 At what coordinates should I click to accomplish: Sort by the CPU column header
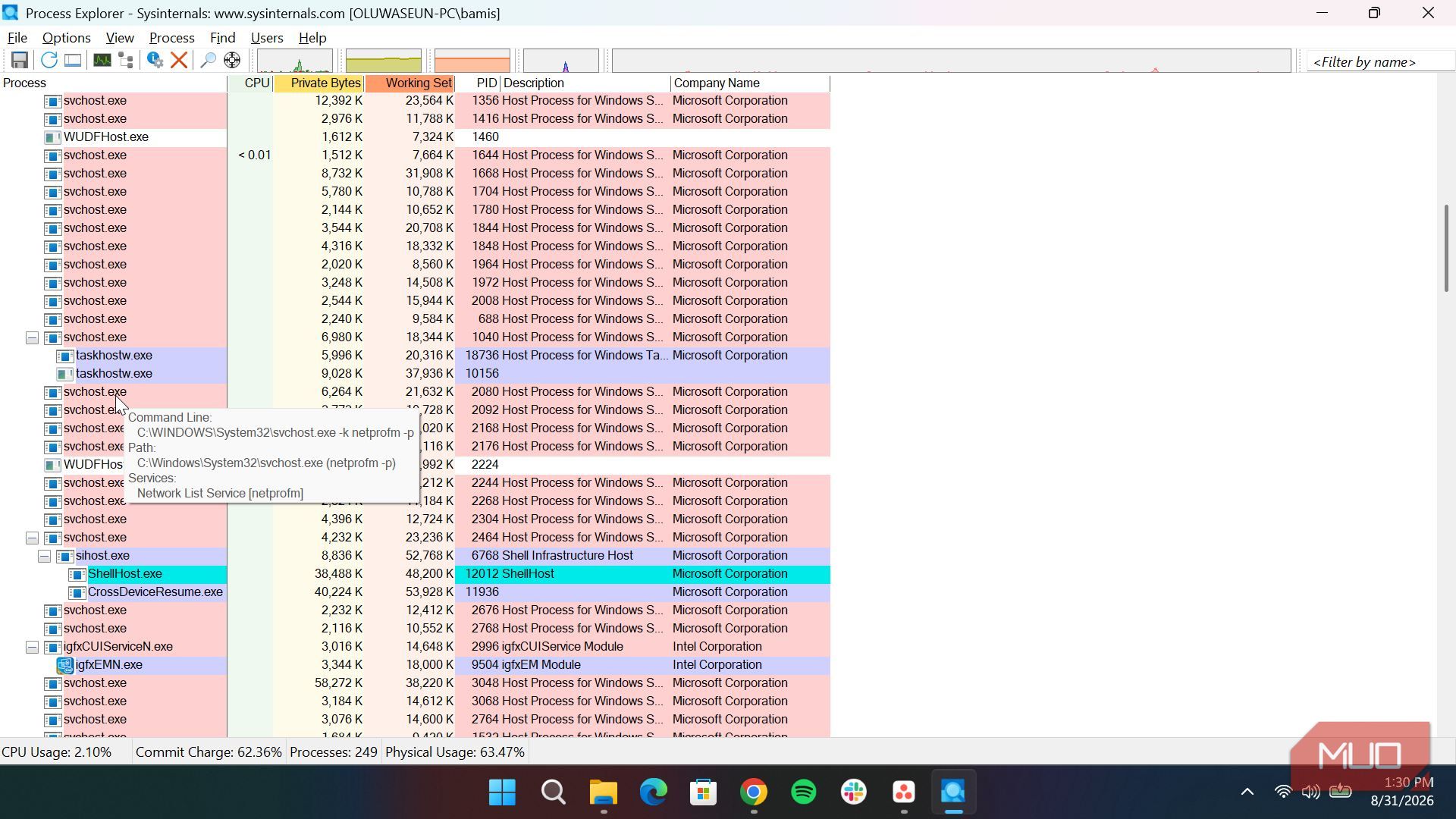251,83
